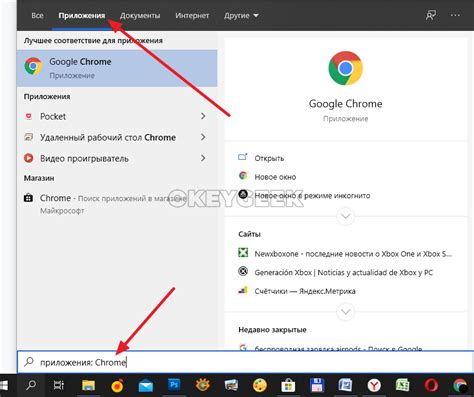Click the floppy disk icon on taskbar
Image resolution: width=474 pixels, height=397 pixels.
click(317, 385)
